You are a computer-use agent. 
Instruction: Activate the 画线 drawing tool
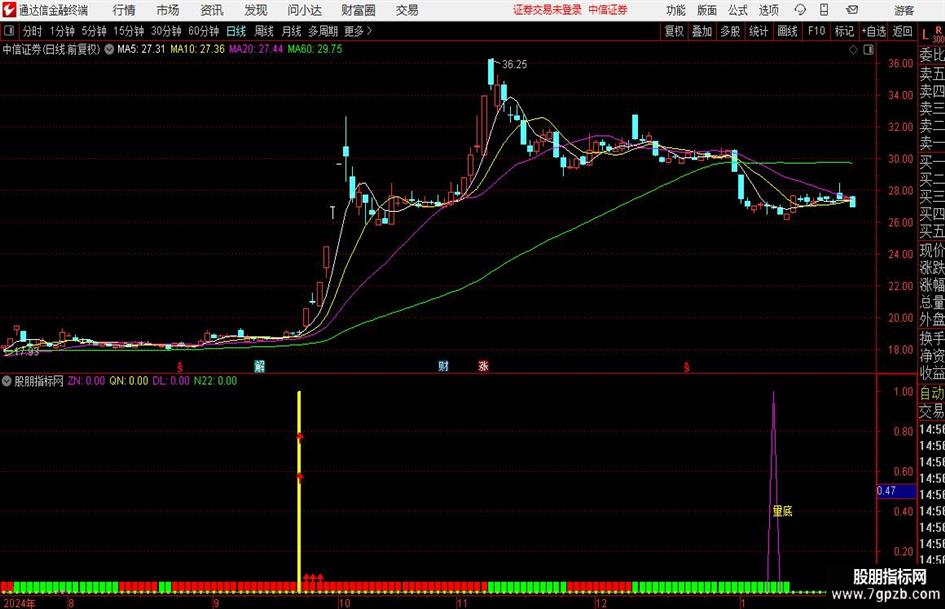tap(787, 31)
